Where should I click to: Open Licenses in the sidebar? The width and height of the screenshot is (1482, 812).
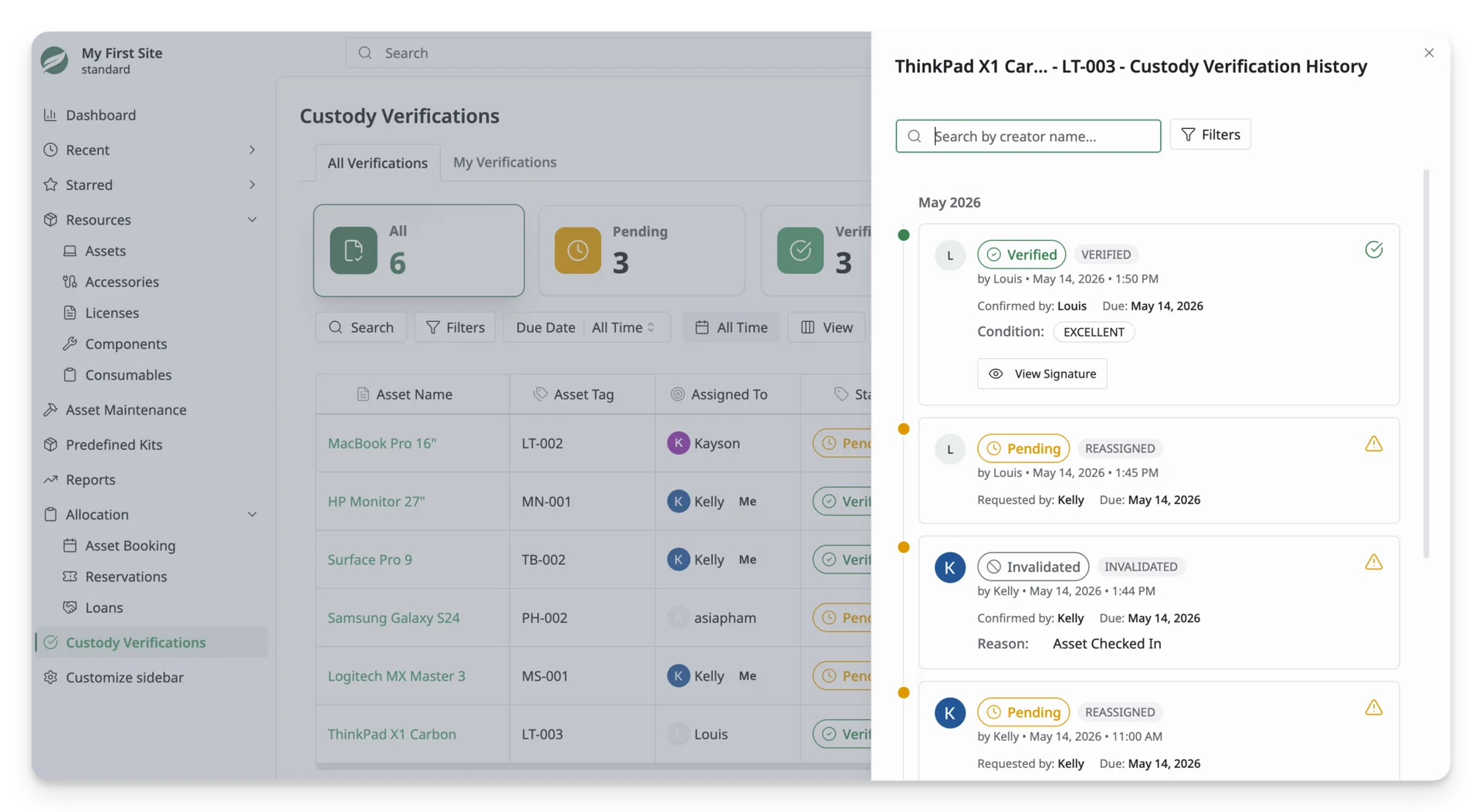(112, 313)
